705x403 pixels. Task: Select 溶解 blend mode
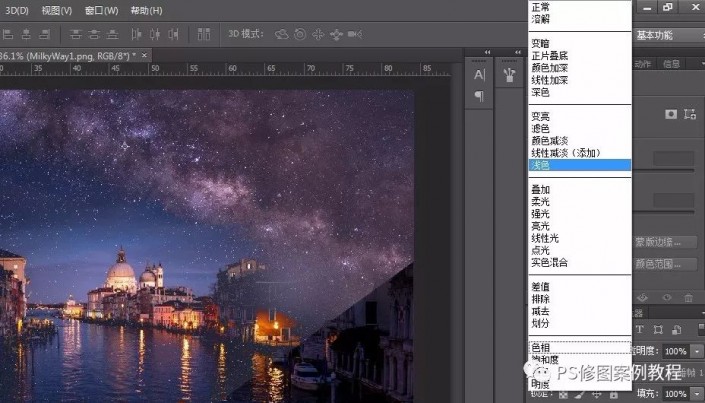580,19
